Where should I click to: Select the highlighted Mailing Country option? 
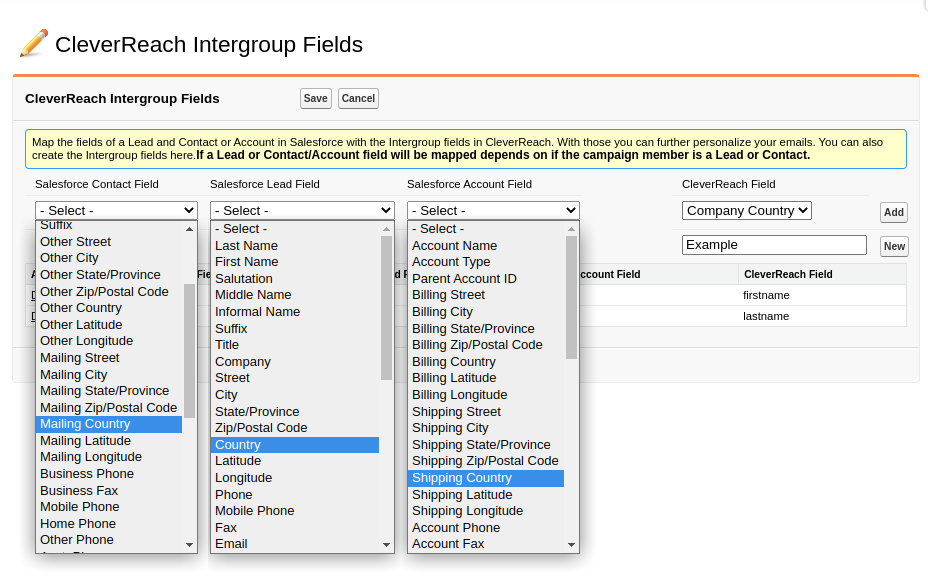click(x=109, y=424)
